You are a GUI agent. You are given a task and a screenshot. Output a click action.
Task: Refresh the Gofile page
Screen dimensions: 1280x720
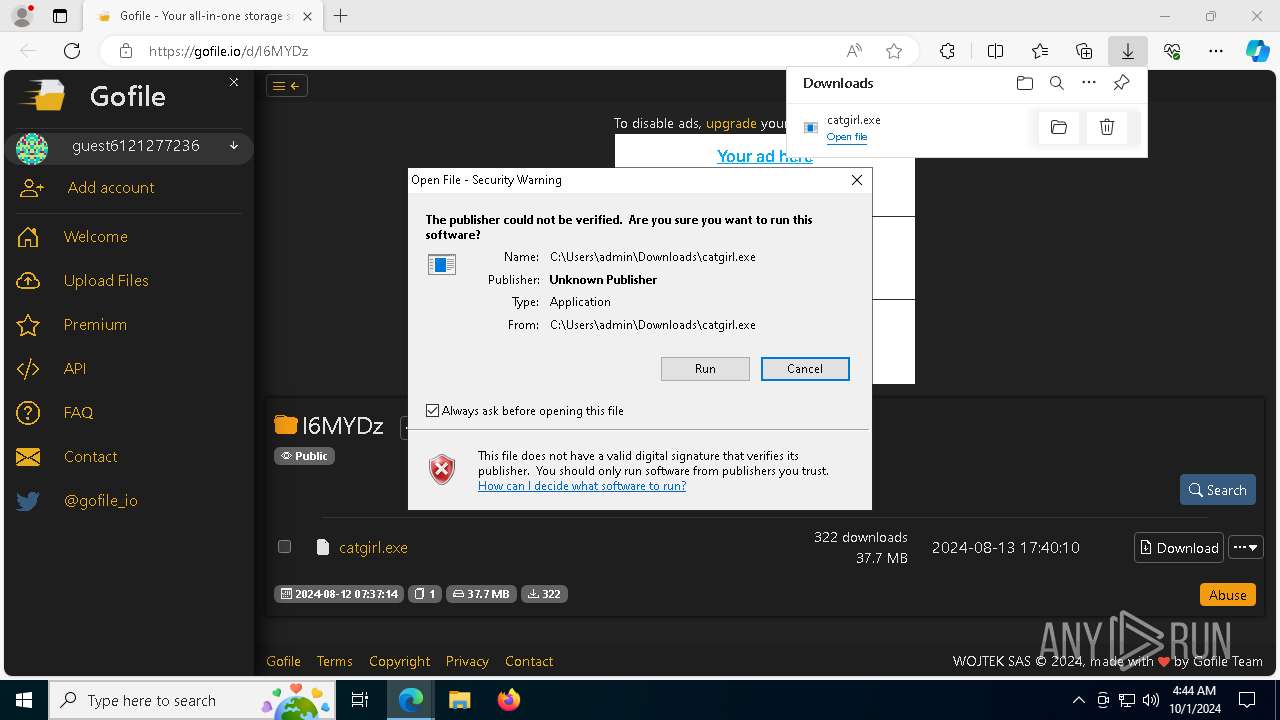(72, 51)
